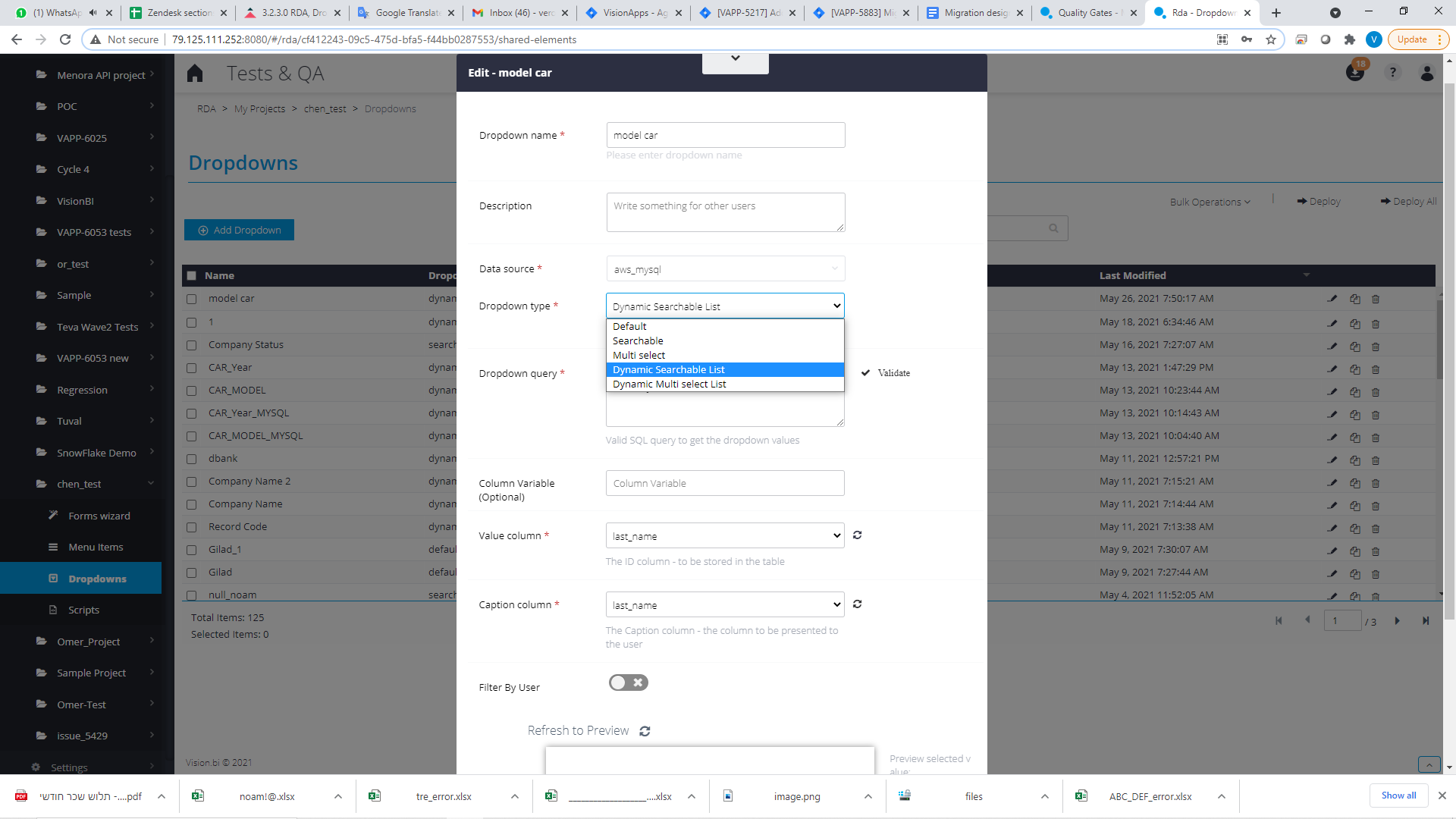Click the Dropdown name input field
The width and height of the screenshot is (1456, 819).
[725, 135]
